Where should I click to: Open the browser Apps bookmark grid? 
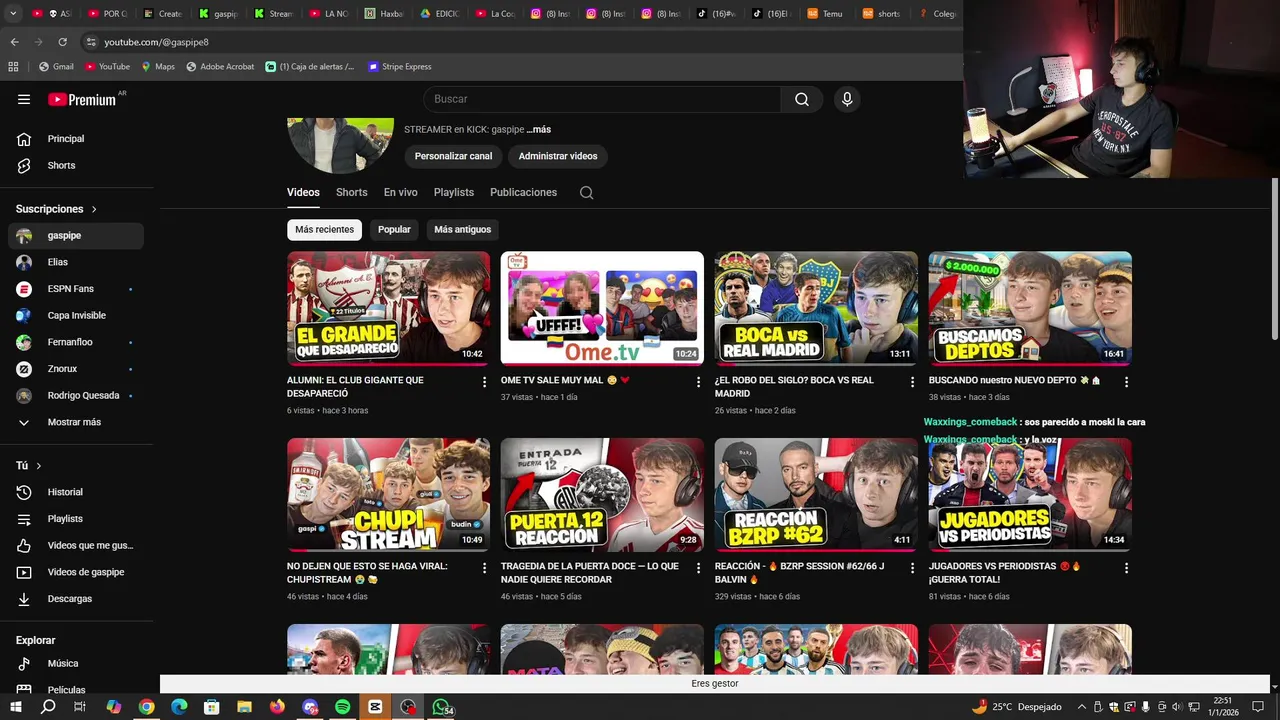(x=13, y=67)
